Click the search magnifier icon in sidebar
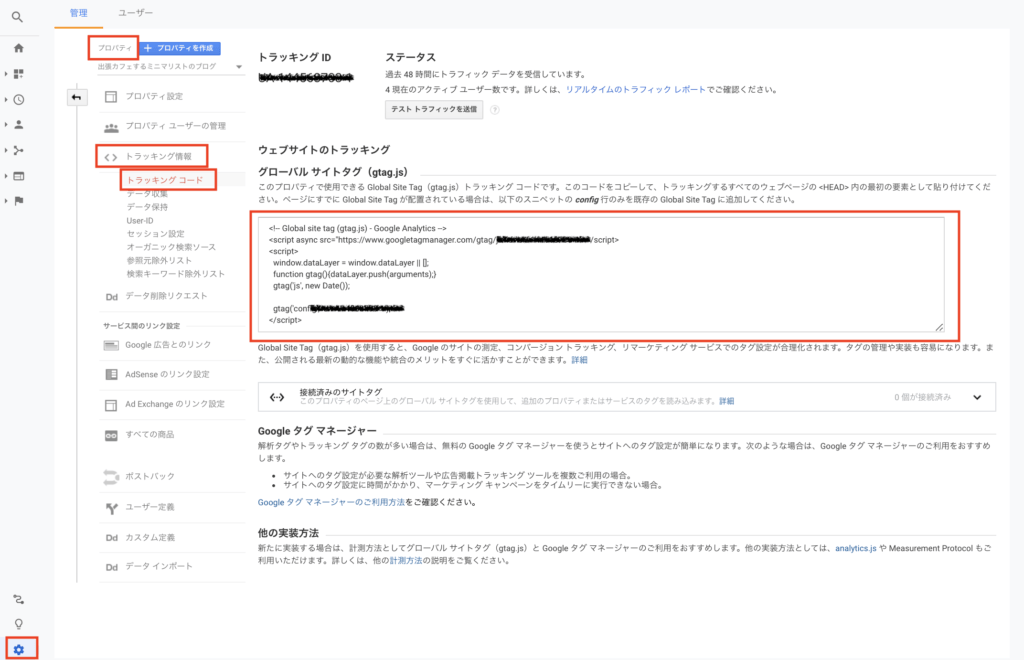1024x660 pixels. click(x=18, y=17)
